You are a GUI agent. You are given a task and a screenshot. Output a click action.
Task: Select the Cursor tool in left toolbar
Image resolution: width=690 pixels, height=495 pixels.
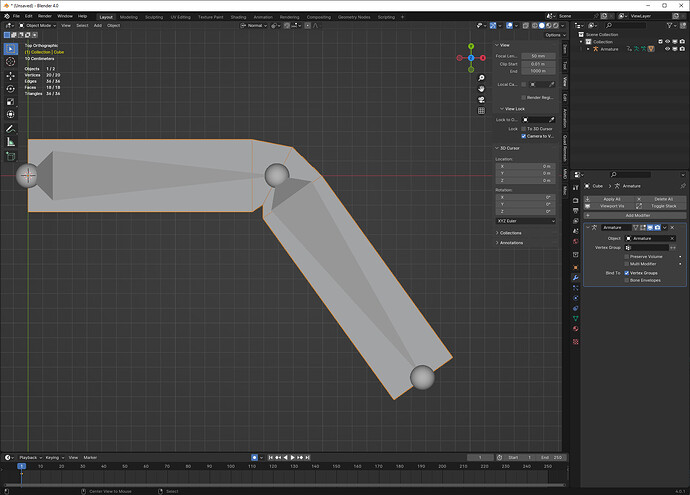point(11,62)
